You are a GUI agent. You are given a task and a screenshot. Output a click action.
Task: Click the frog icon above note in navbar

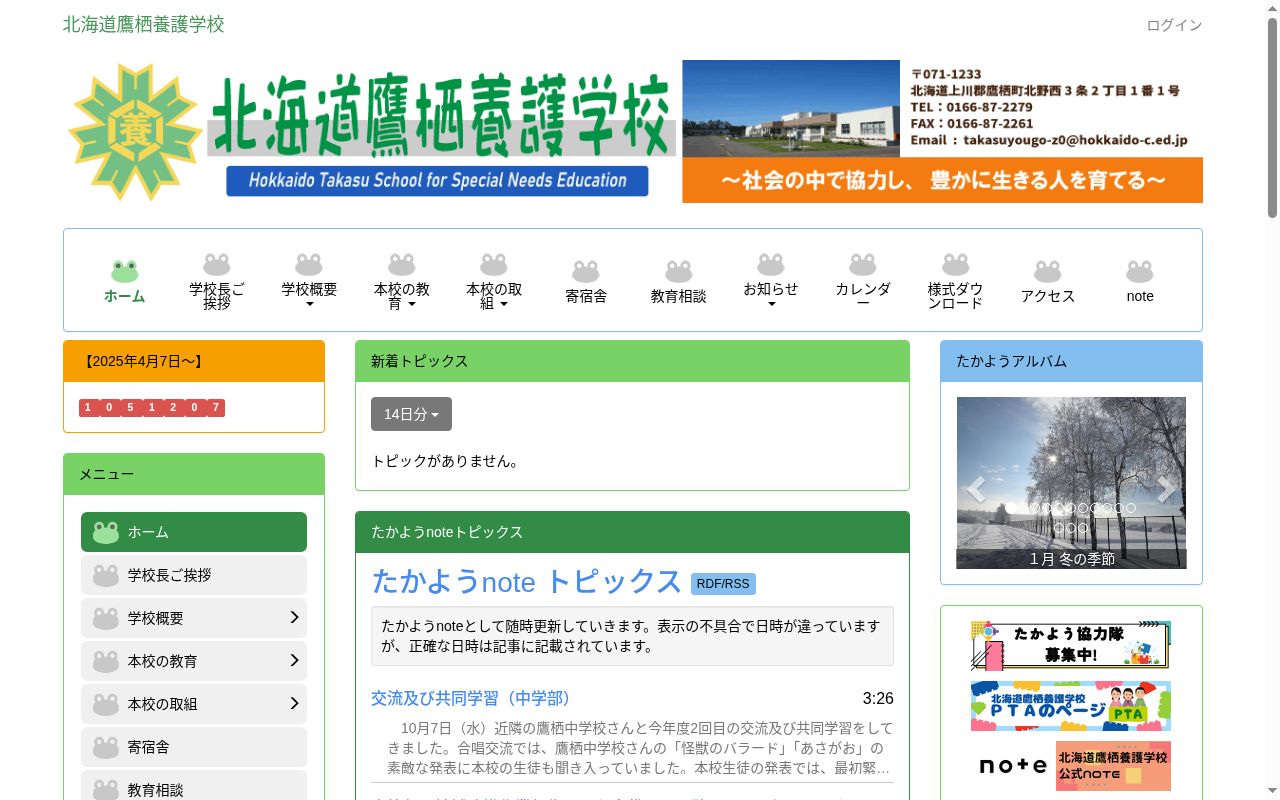point(1140,271)
